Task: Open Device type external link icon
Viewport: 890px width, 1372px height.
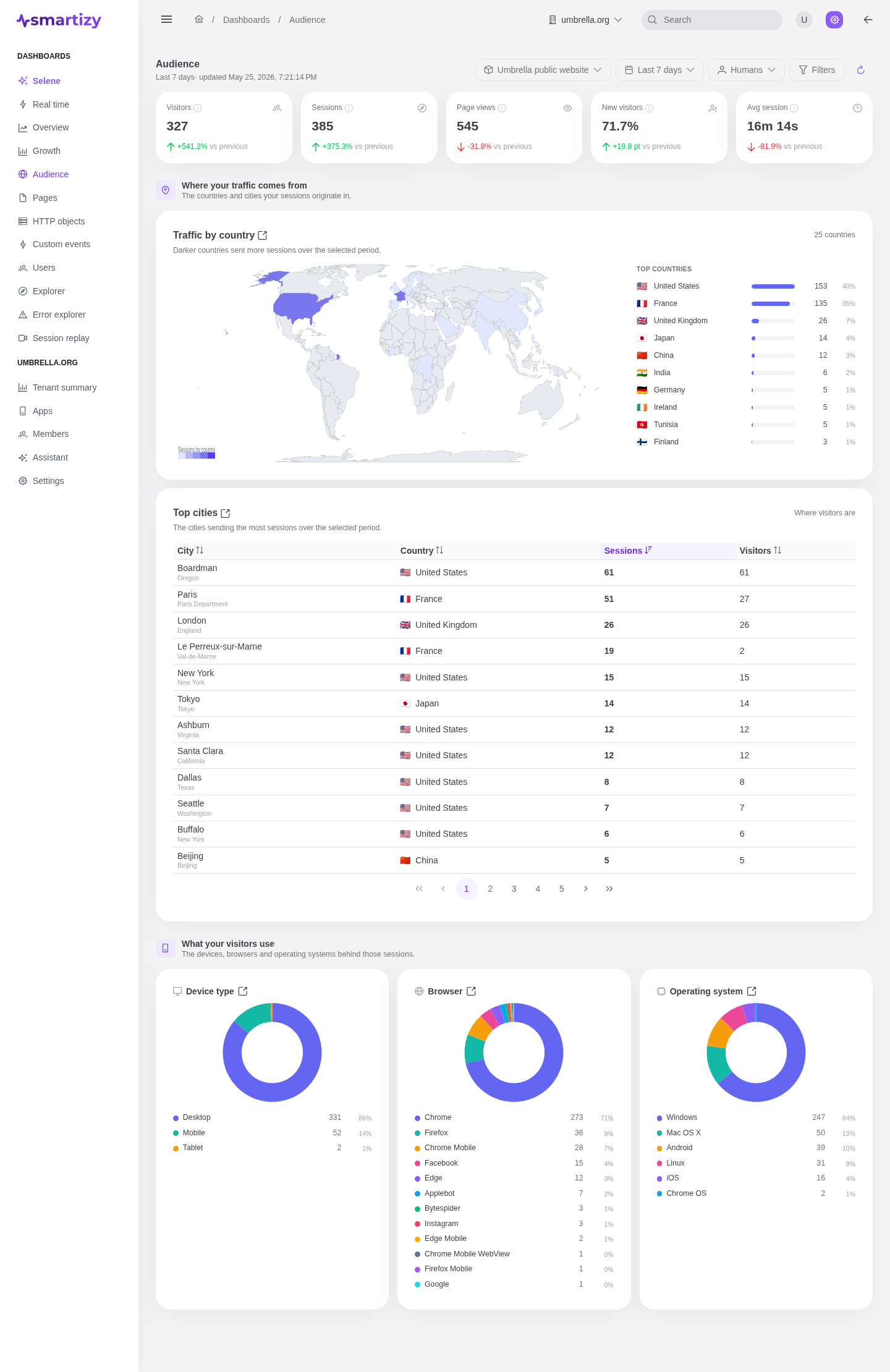Action: 243,991
